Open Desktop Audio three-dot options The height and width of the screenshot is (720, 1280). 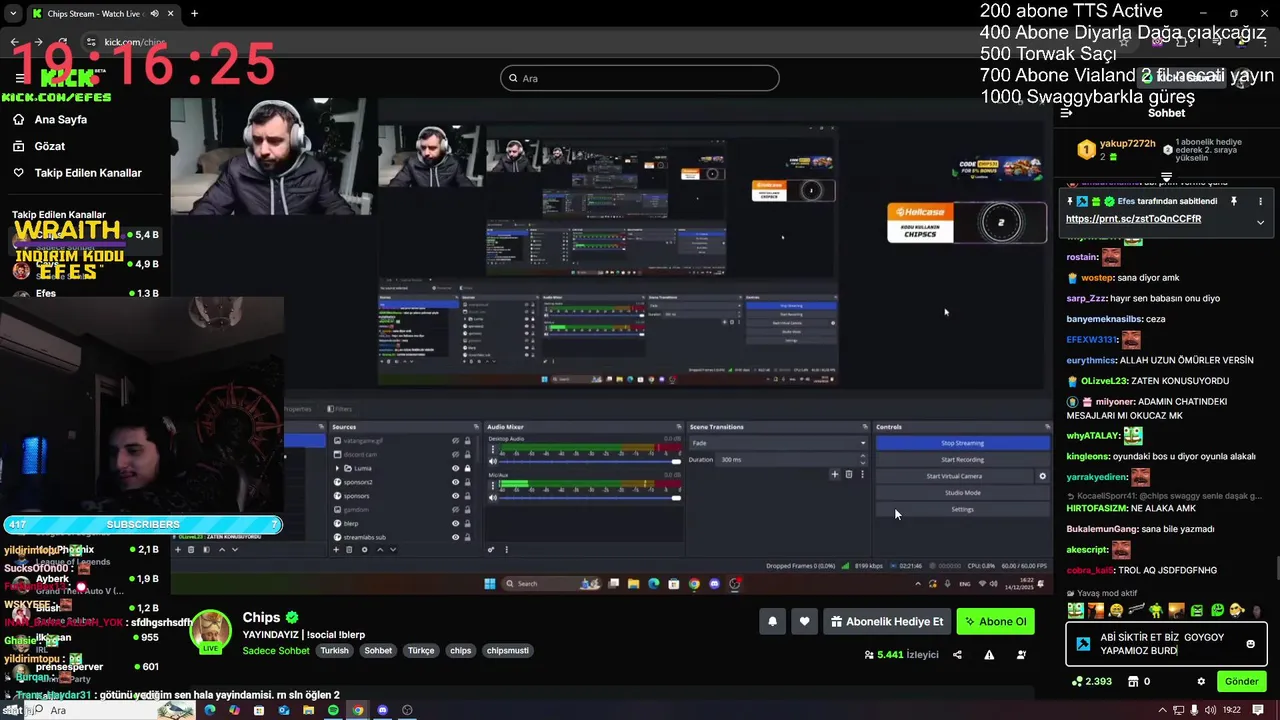pyautogui.click(x=493, y=450)
